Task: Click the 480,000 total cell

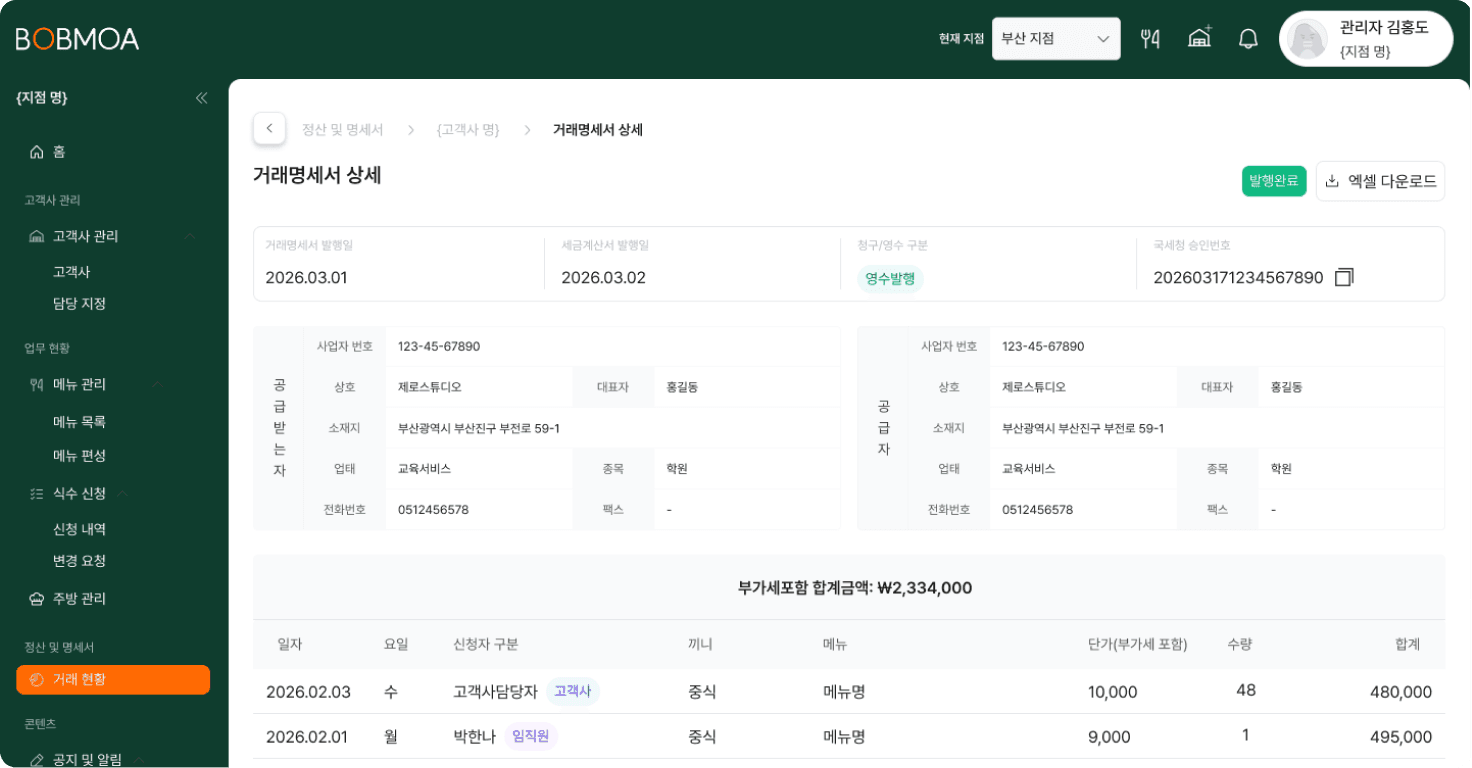Action: click(1399, 692)
